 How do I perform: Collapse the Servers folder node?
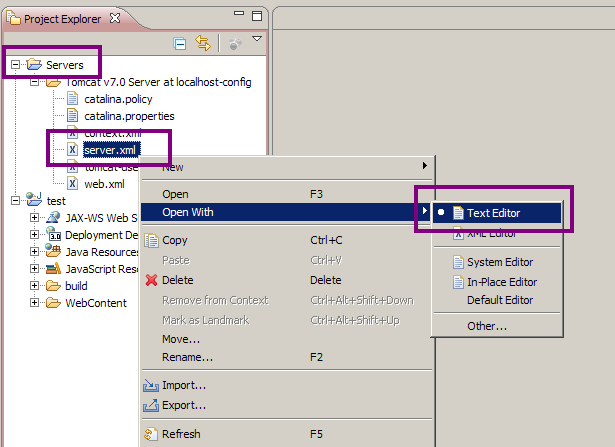click(x=15, y=65)
